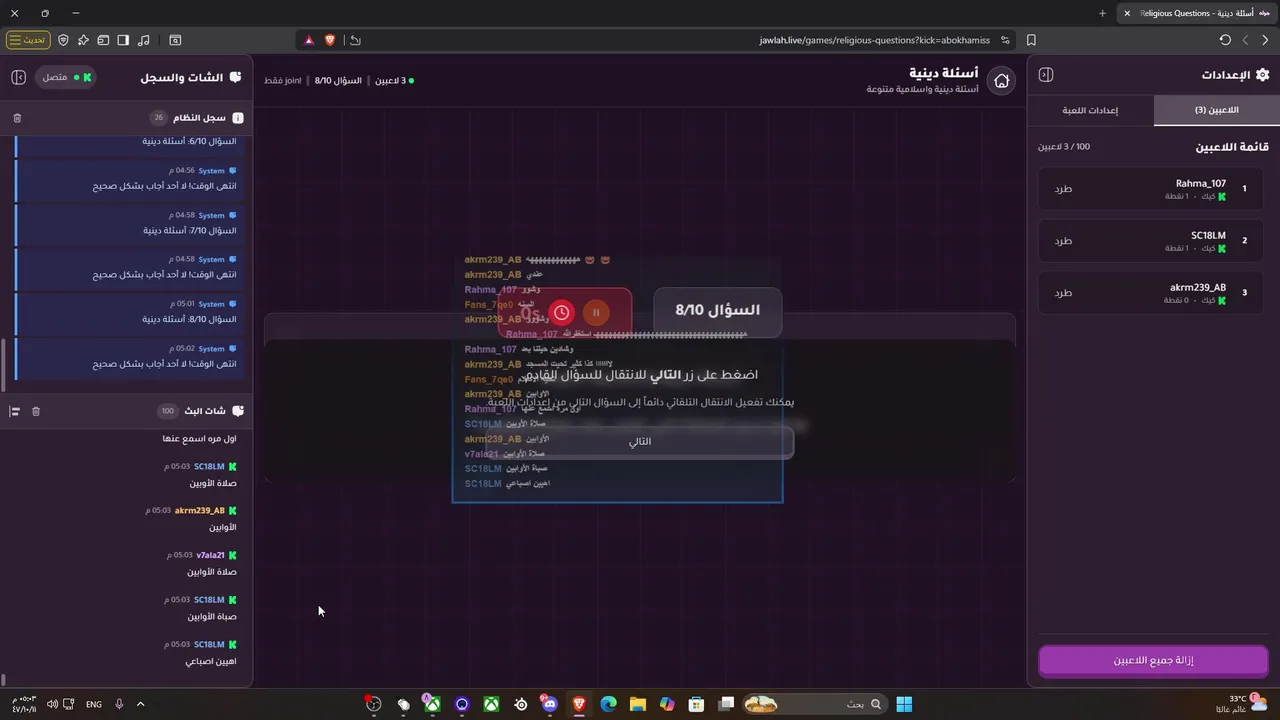Kick player akrm239_AB

point(1063,292)
